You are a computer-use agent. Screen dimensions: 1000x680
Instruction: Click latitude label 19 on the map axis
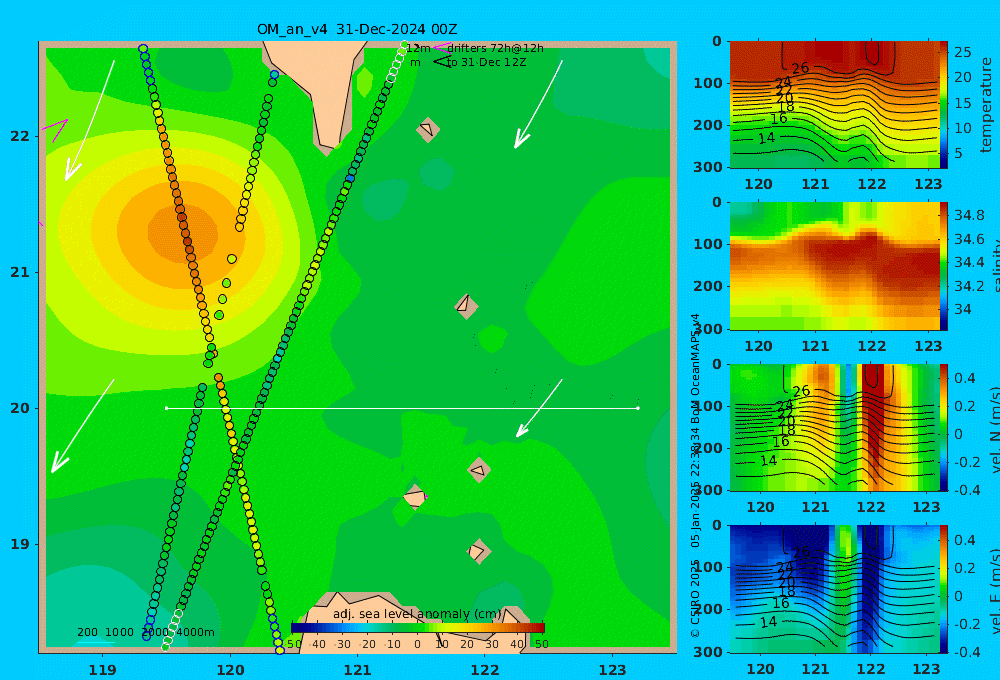(19, 544)
